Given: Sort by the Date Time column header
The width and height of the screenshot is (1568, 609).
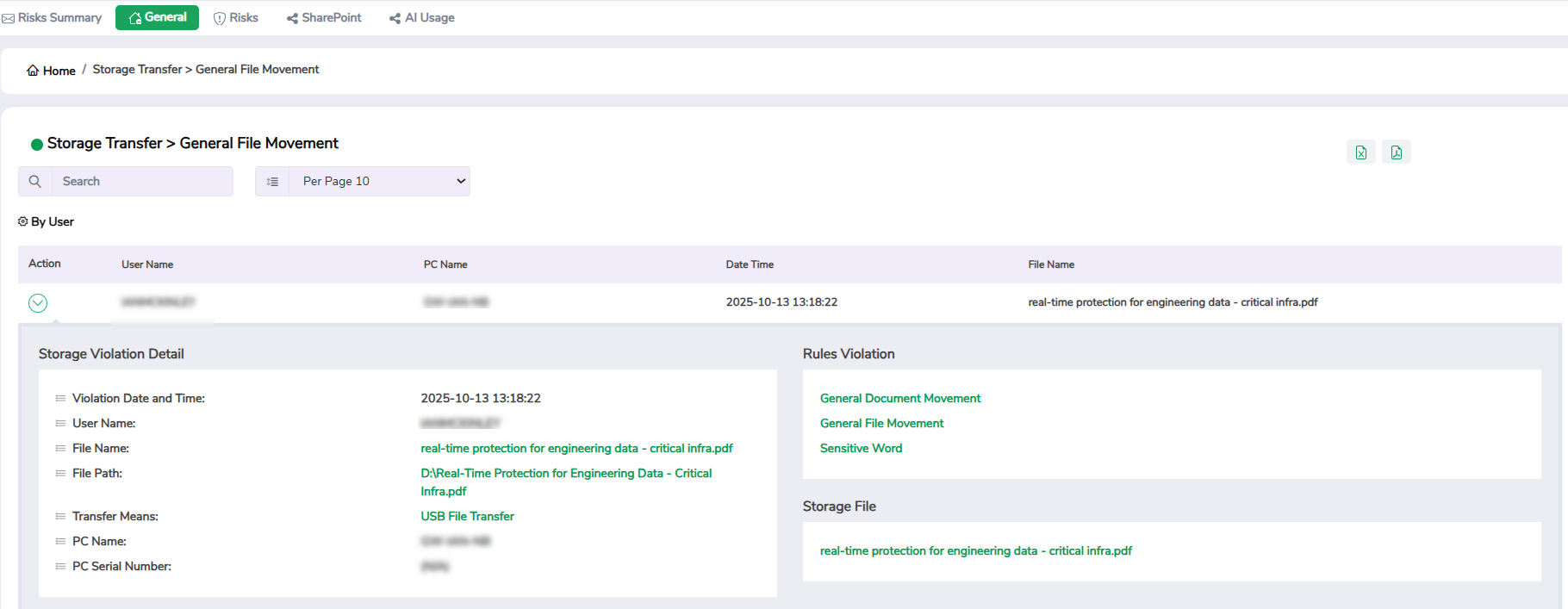Looking at the screenshot, I should (x=750, y=264).
